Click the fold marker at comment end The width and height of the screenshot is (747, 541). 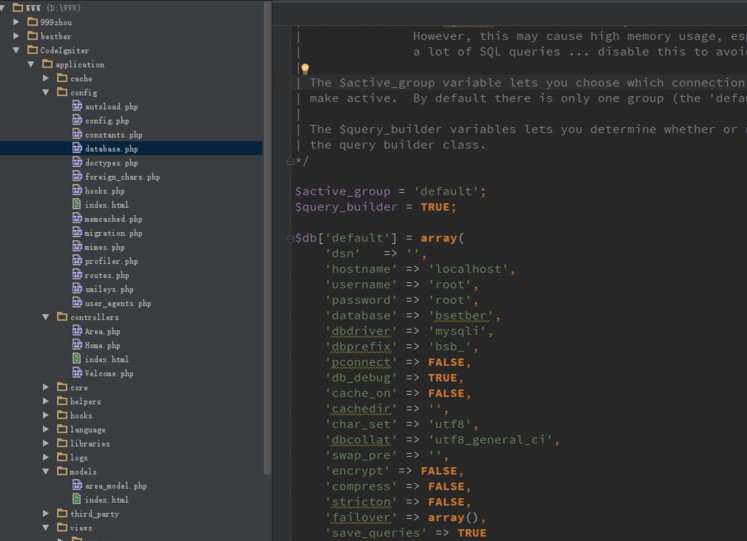click(x=290, y=160)
